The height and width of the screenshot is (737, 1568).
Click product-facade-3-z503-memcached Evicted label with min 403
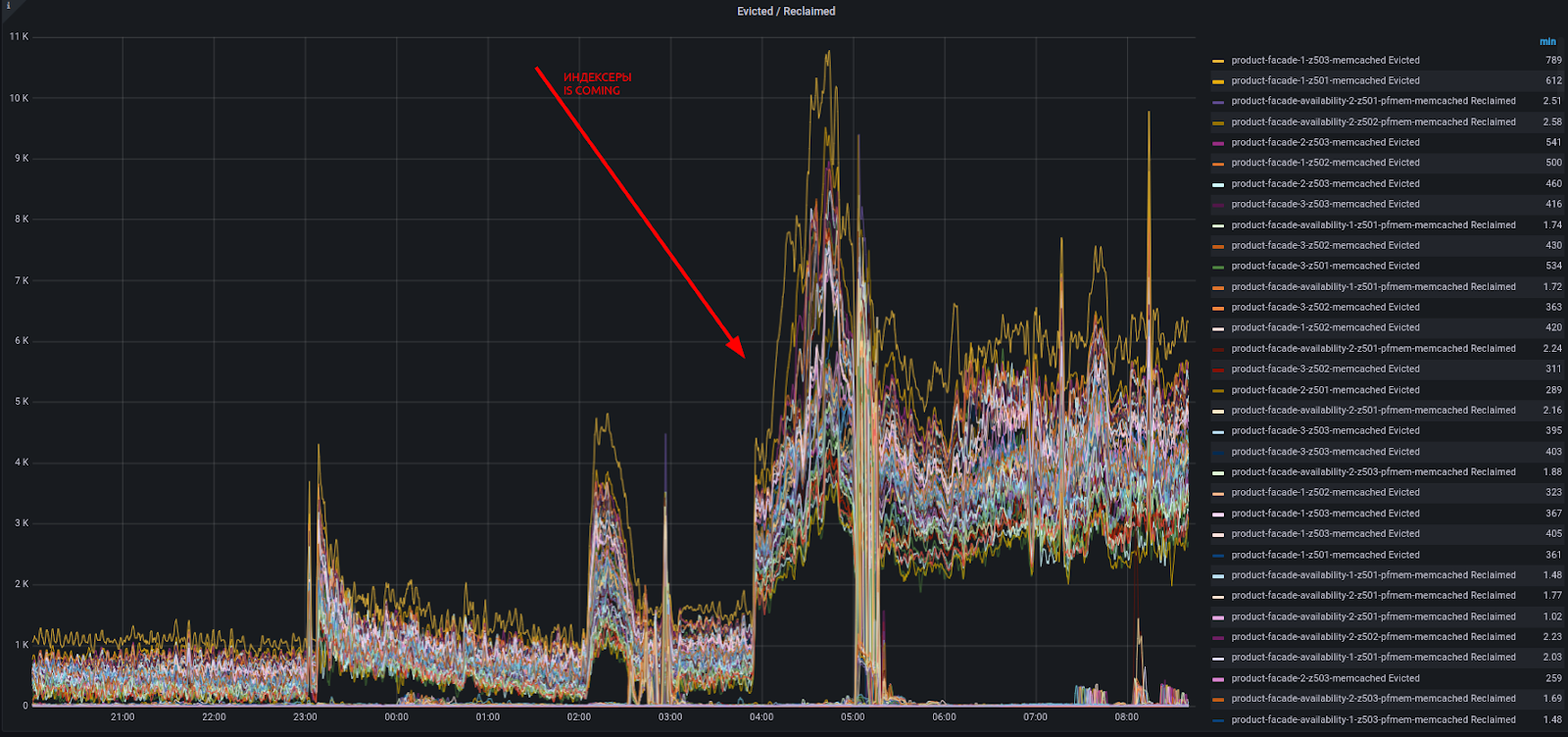(1326, 451)
